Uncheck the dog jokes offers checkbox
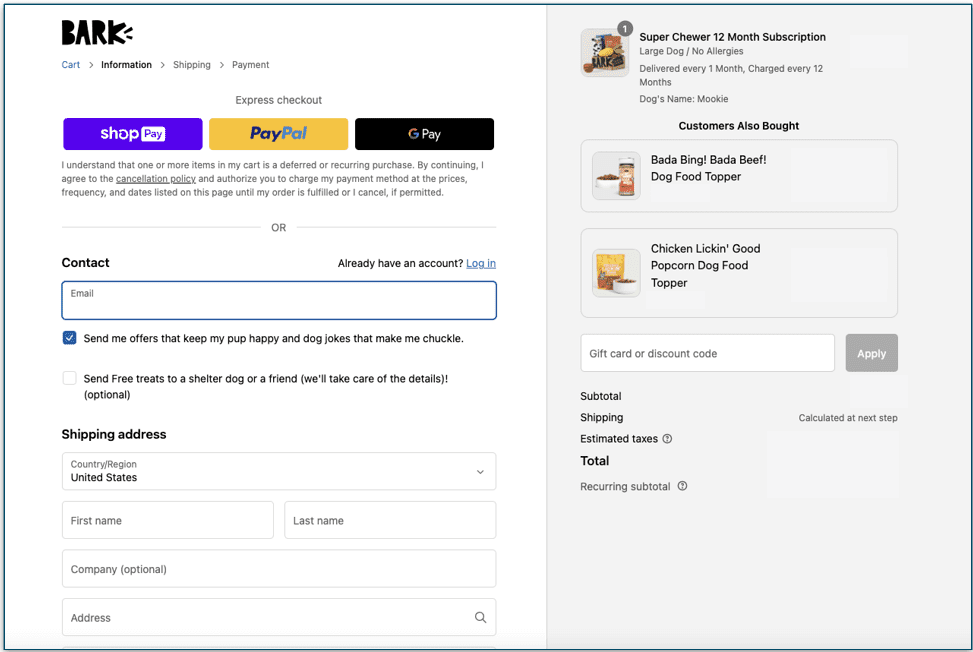Screen dimensions: 973x652 point(69,338)
